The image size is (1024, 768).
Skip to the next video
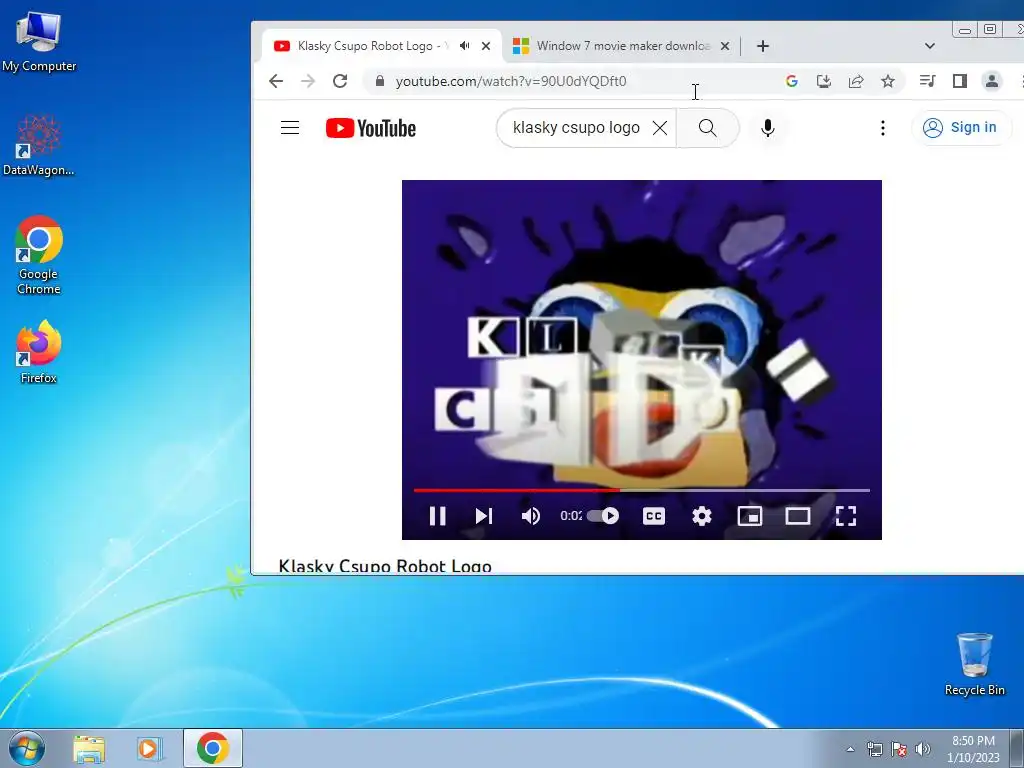(x=484, y=516)
